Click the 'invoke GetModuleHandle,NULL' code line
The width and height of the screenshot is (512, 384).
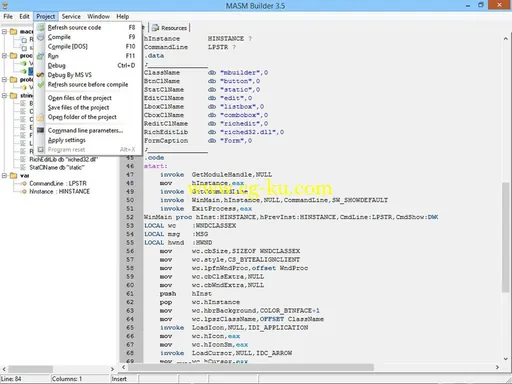(216, 175)
